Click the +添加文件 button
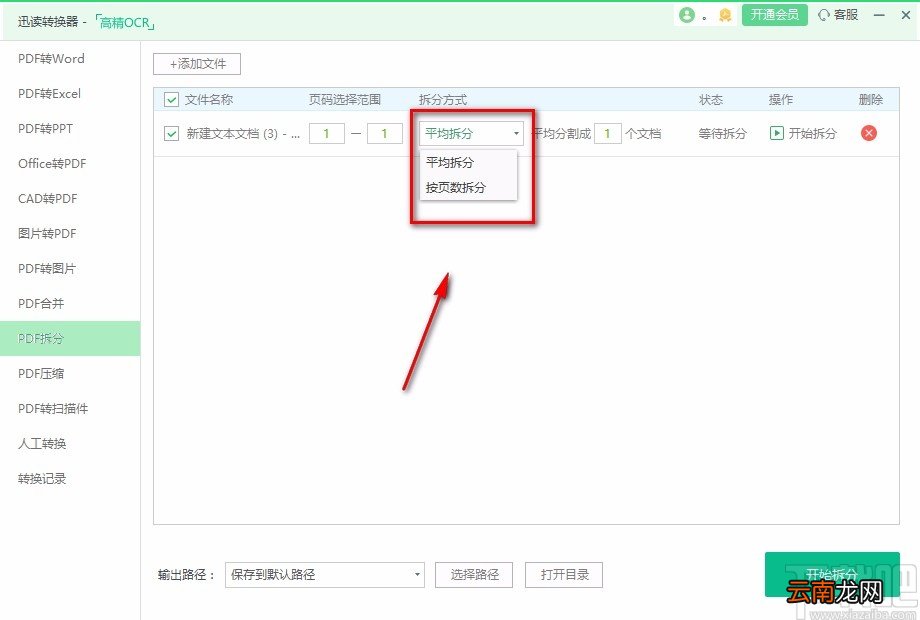This screenshot has height=620, width=920. point(197,64)
